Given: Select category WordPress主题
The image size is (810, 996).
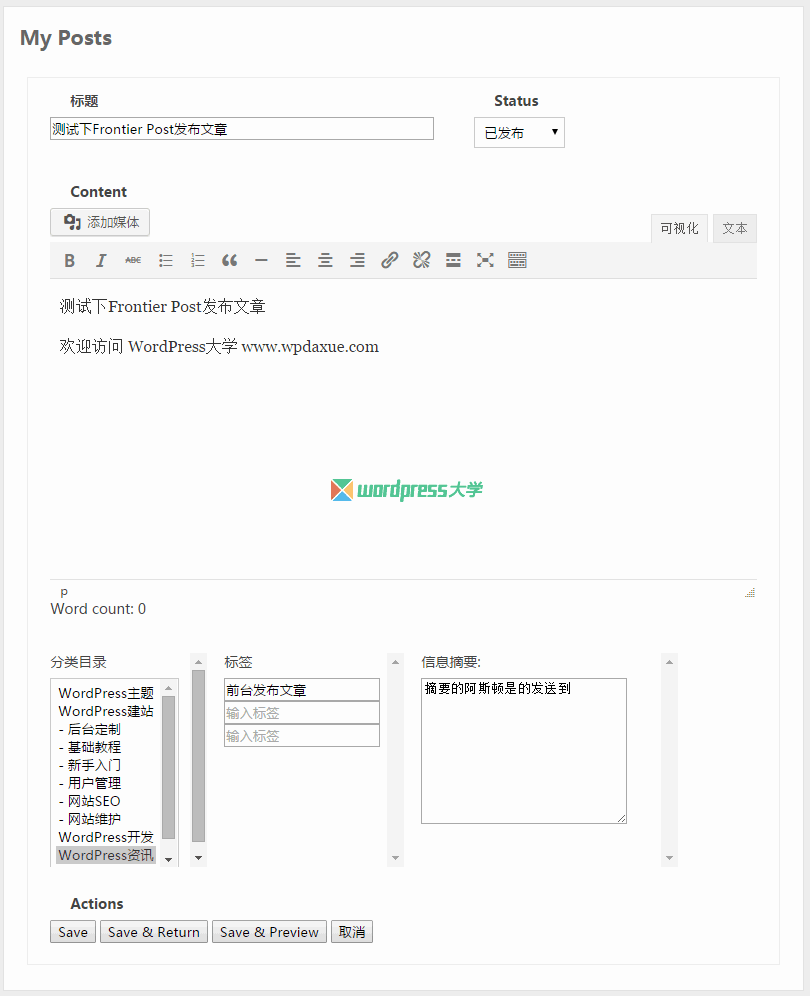Looking at the screenshot, I should [106, 693].
